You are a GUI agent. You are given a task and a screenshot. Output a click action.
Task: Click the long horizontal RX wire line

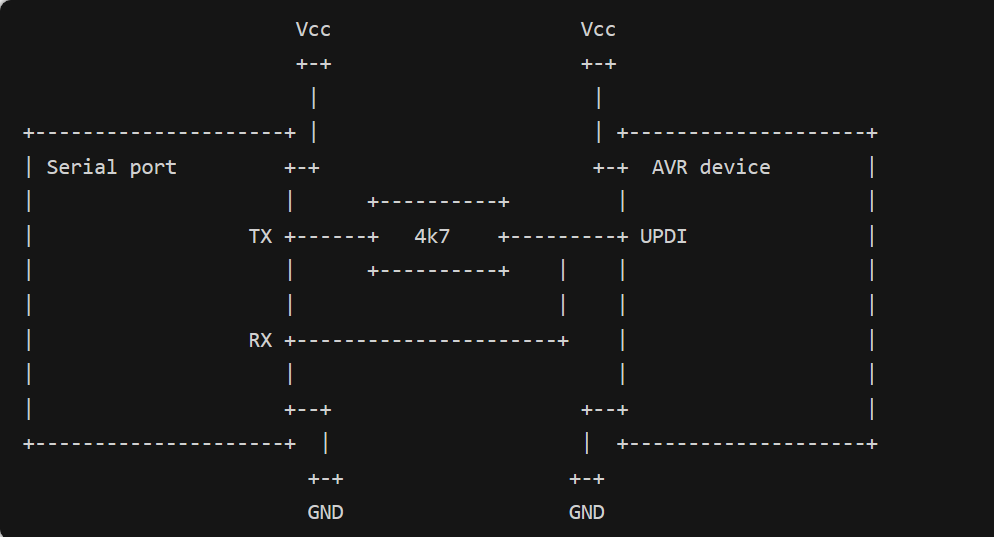427,340
